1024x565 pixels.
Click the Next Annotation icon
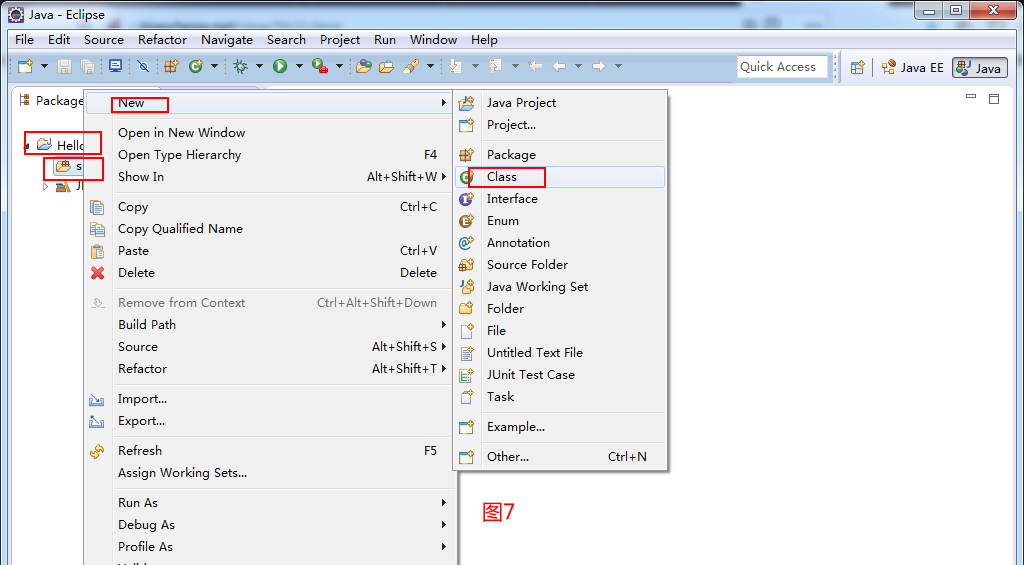(456, 66)
